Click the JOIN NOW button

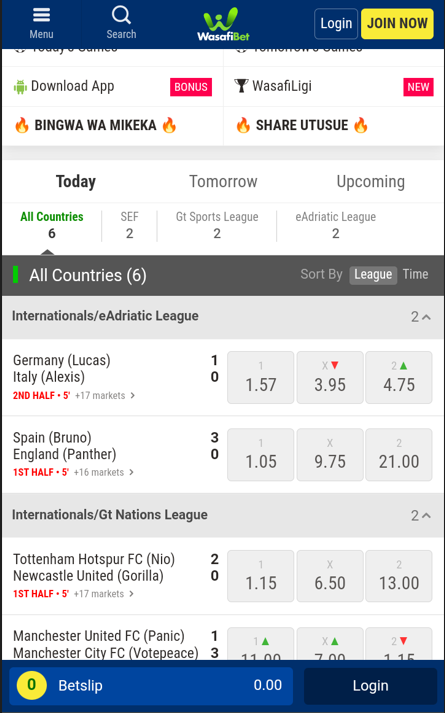point(397,24)
